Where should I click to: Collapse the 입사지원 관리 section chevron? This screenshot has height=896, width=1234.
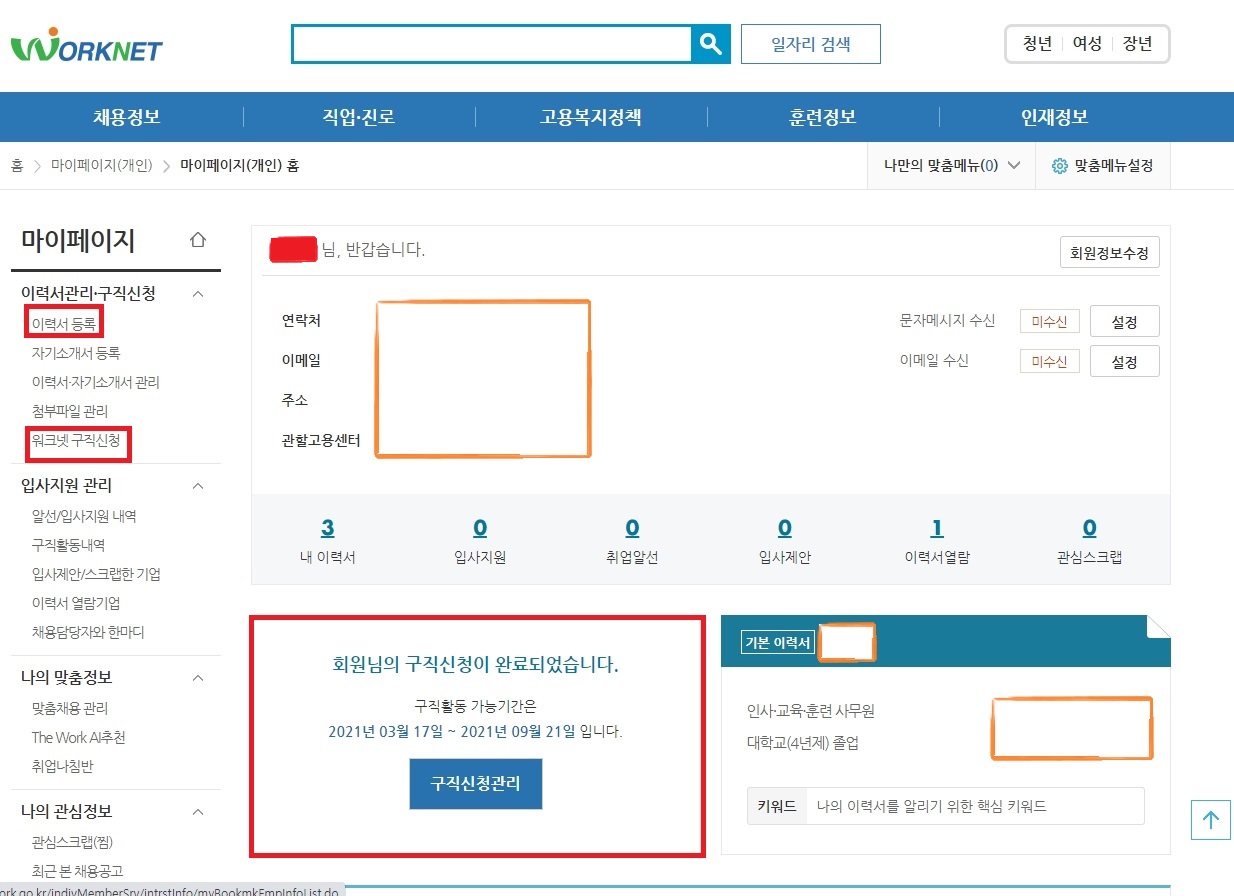(198, 486)
